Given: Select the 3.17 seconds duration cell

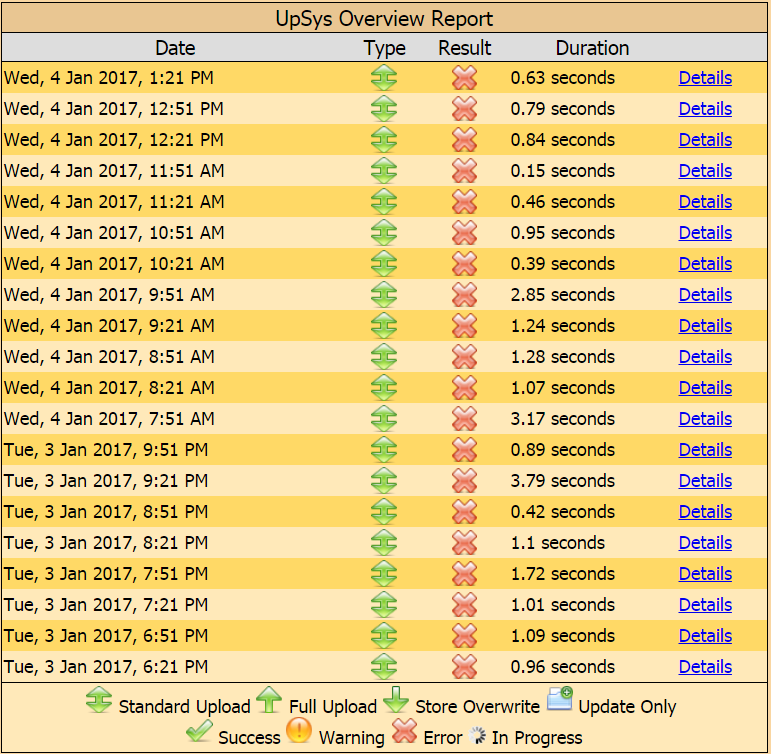Looking at the screenshot, I should tap(563, 419).
